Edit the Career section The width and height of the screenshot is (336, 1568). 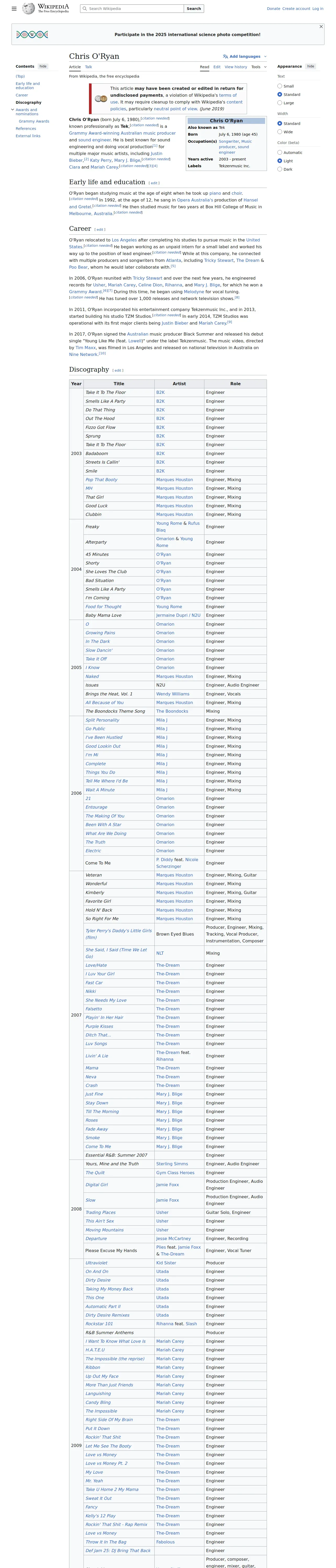click(x=100, y=229)
